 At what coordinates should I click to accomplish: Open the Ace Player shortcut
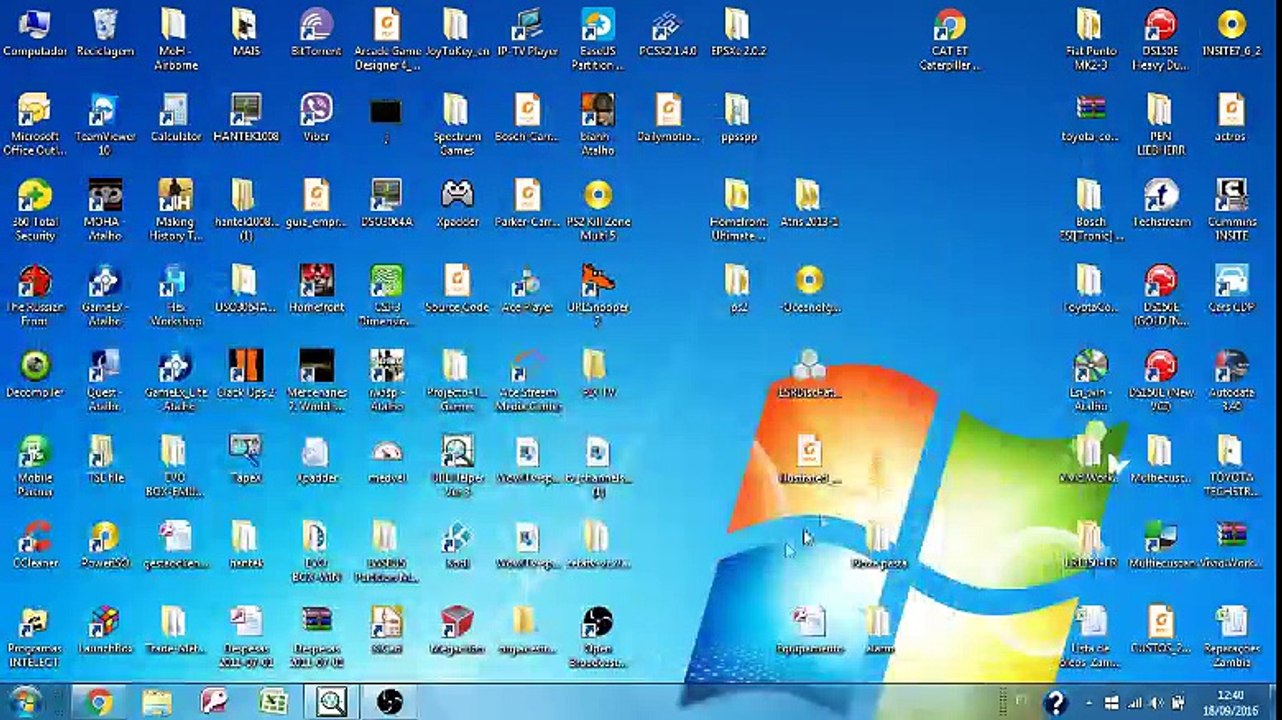(527, 289)
